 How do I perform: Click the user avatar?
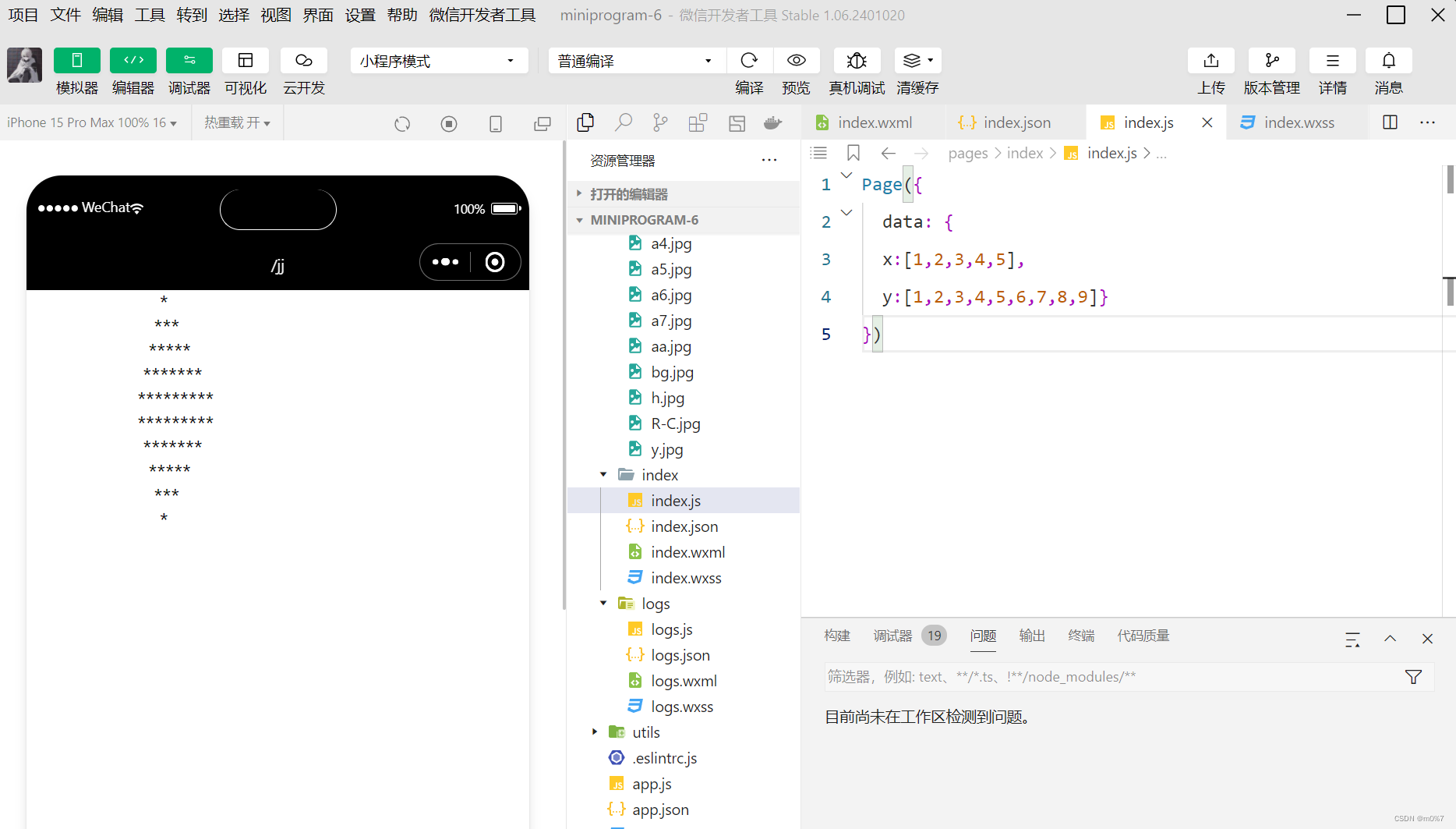point(24,65)
